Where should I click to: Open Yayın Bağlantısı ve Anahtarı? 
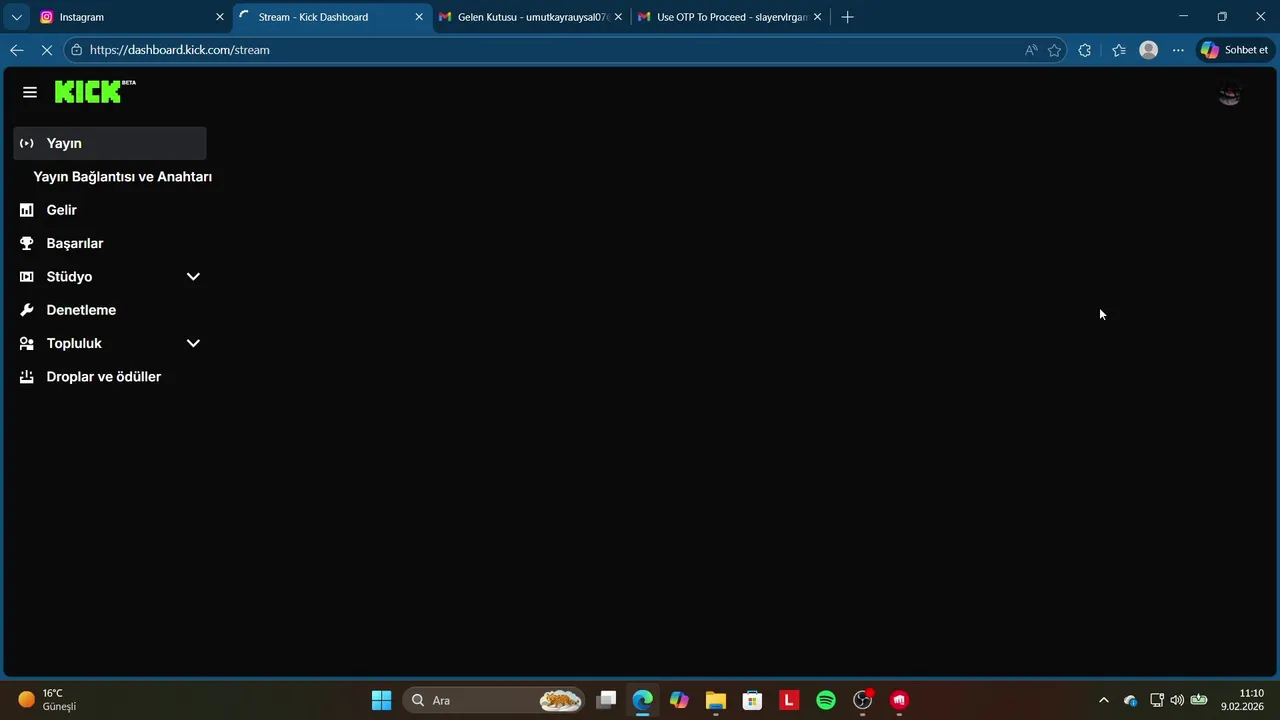pos(123,177)
